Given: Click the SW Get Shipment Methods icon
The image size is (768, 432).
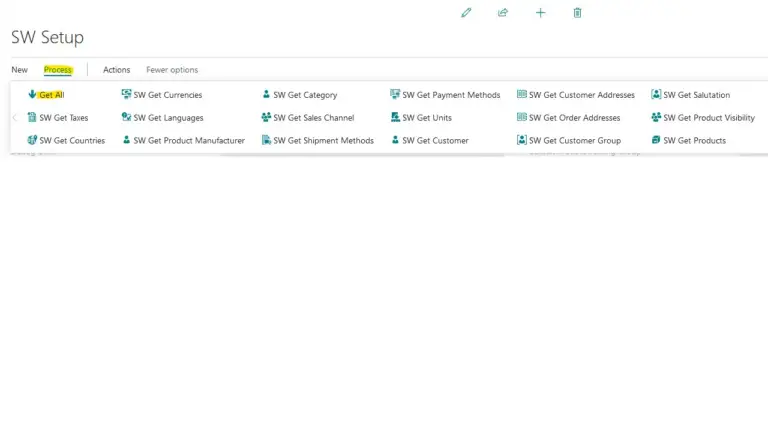Looking at the screenshot, I should pos(266,140).
